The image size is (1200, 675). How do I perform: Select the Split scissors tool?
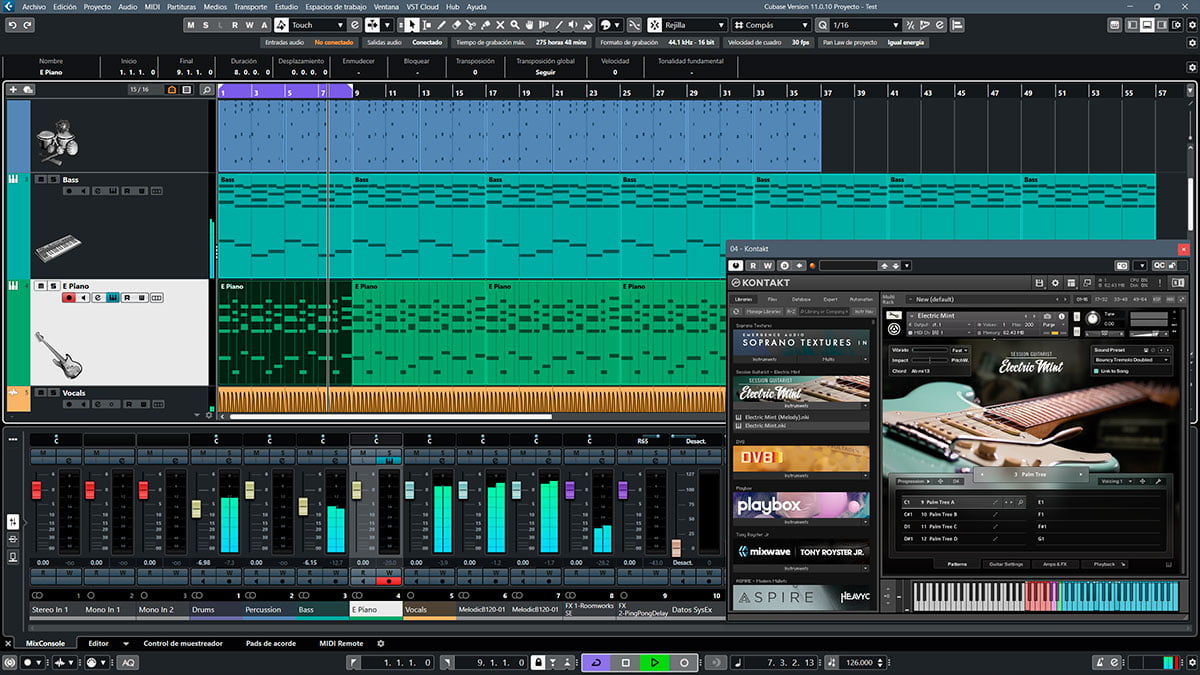pos(470,25)
